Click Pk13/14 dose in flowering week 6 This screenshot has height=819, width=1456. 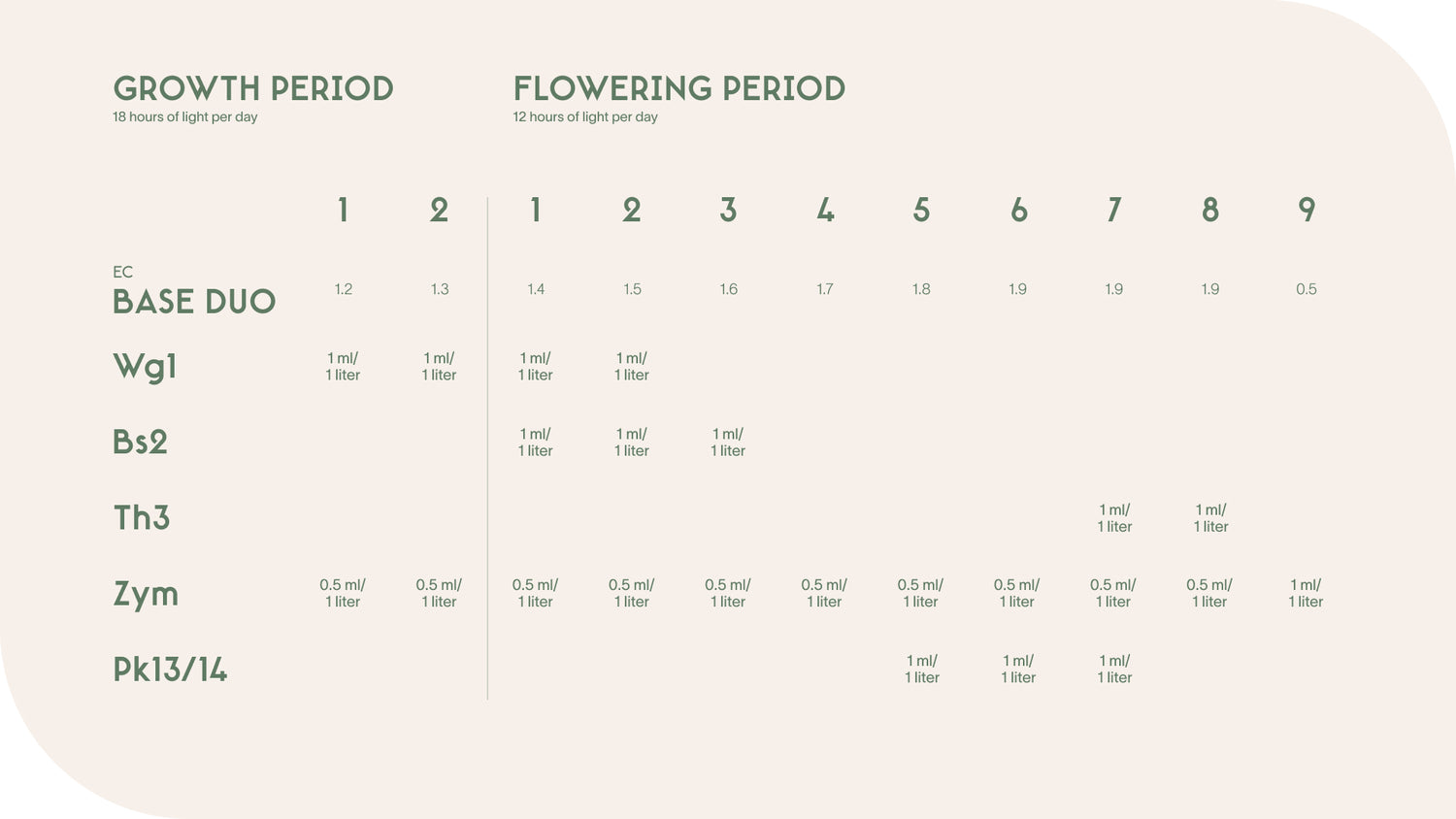1018,669
